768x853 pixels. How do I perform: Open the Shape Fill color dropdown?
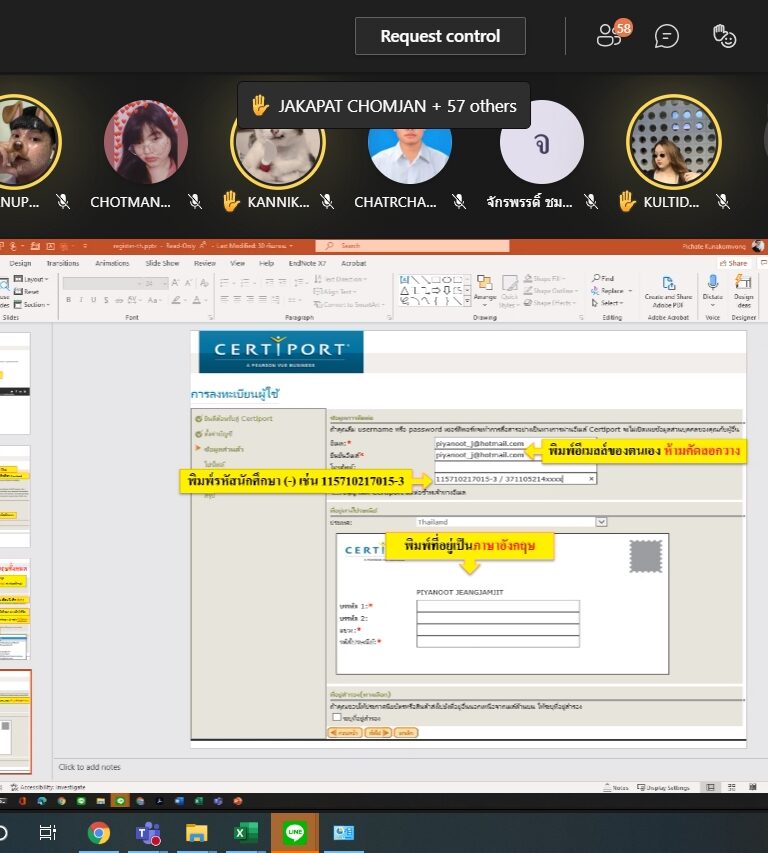pyautogui.click(x=546, y=279)
